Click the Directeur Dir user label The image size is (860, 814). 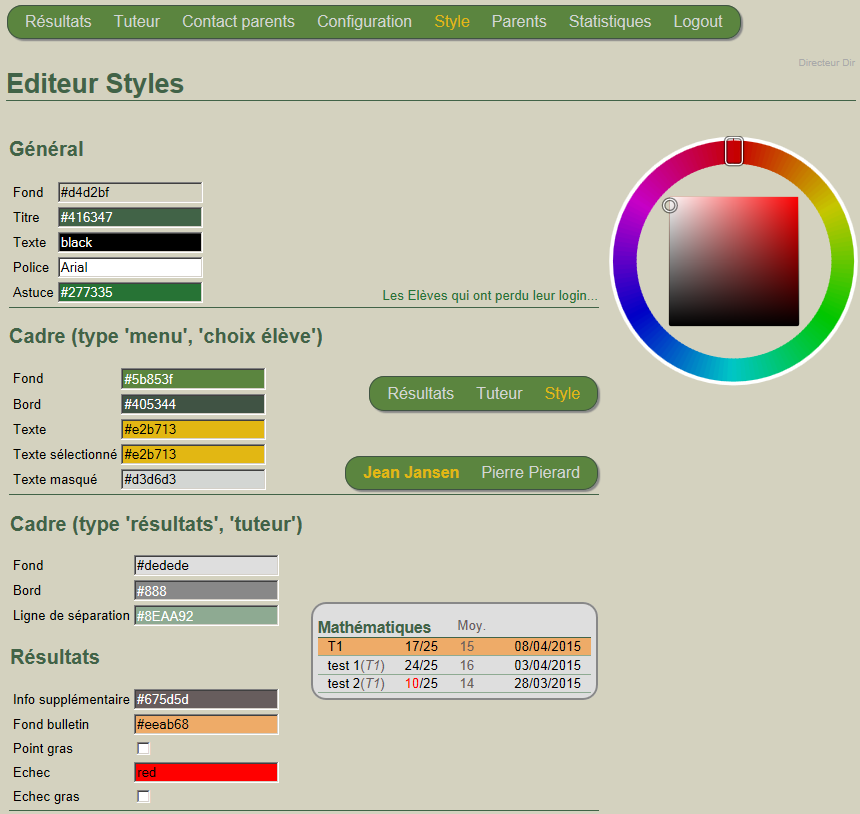[x=827, y=63]
